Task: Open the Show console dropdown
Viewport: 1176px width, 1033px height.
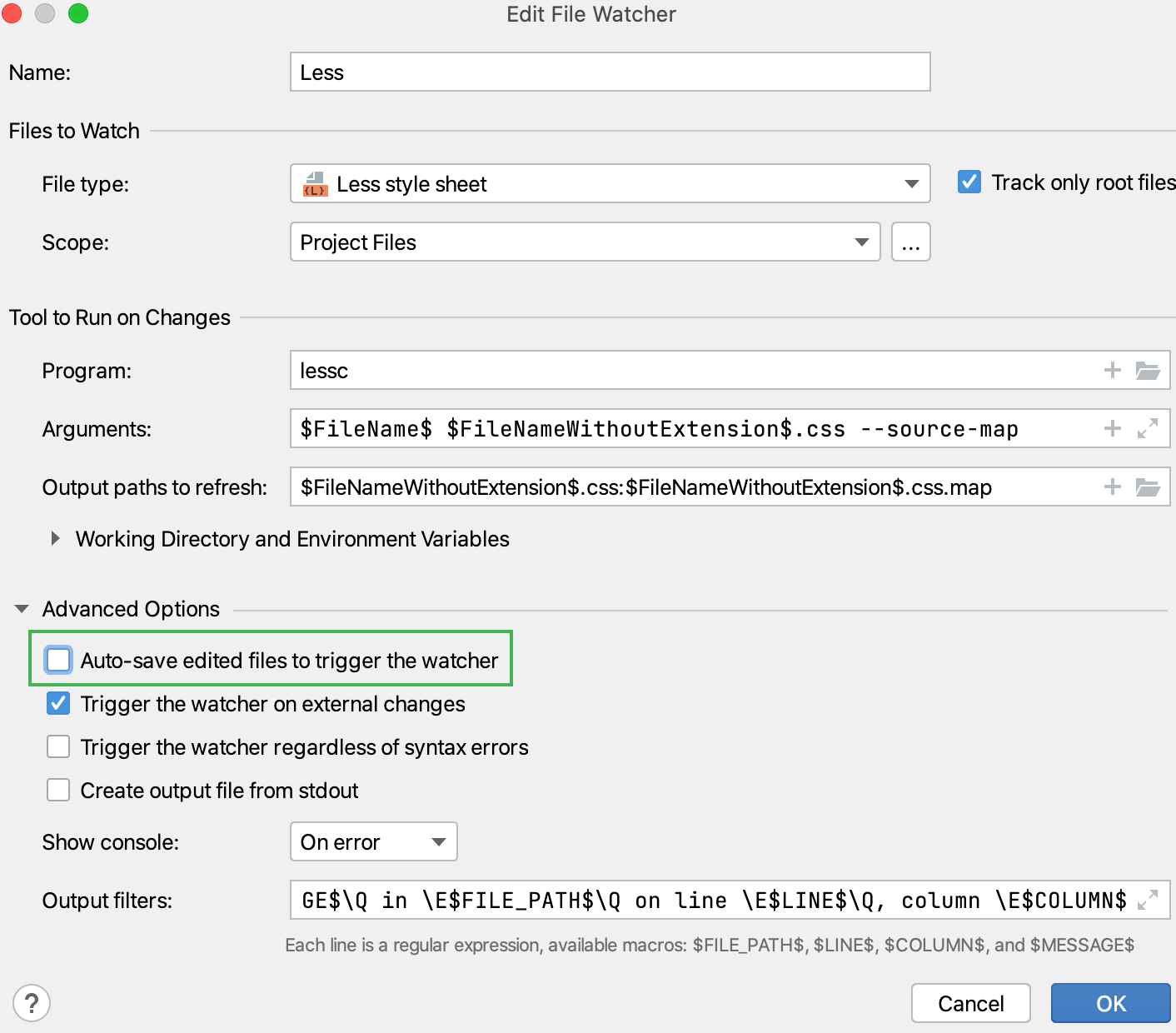Action: pos(439,841)
